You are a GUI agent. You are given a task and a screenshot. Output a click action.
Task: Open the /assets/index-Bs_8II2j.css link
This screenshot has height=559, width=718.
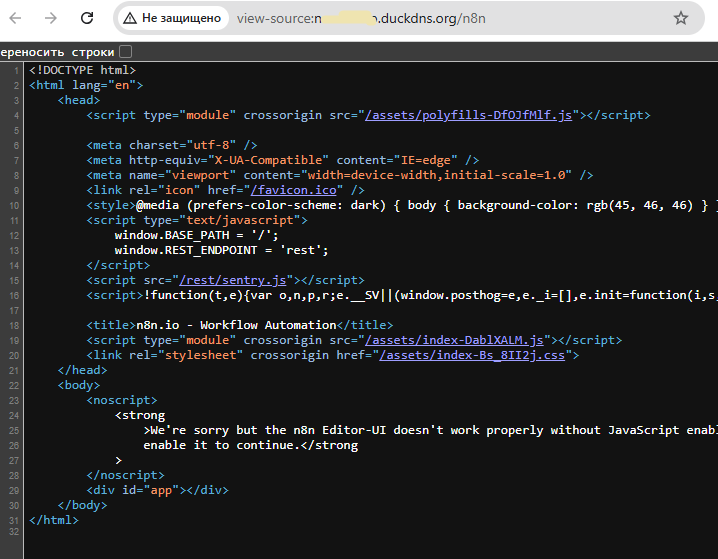[x=472, y=355]
